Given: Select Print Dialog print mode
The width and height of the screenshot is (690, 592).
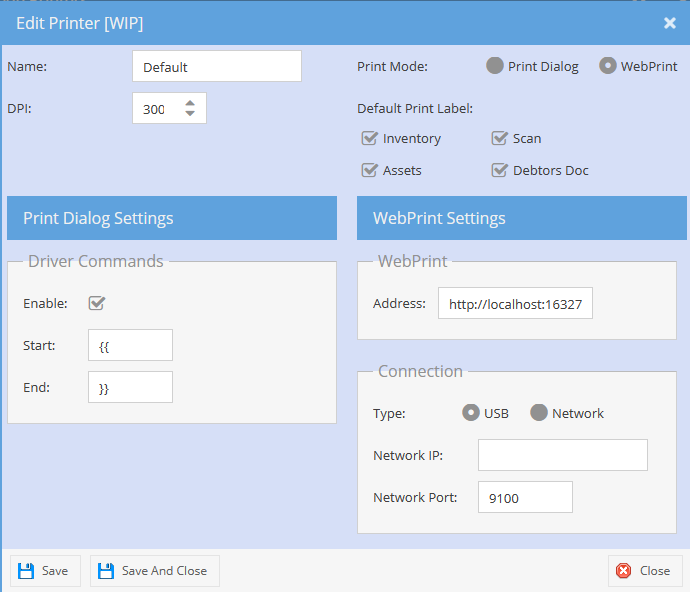Looking at the screenshot, I should click(495, 66).
